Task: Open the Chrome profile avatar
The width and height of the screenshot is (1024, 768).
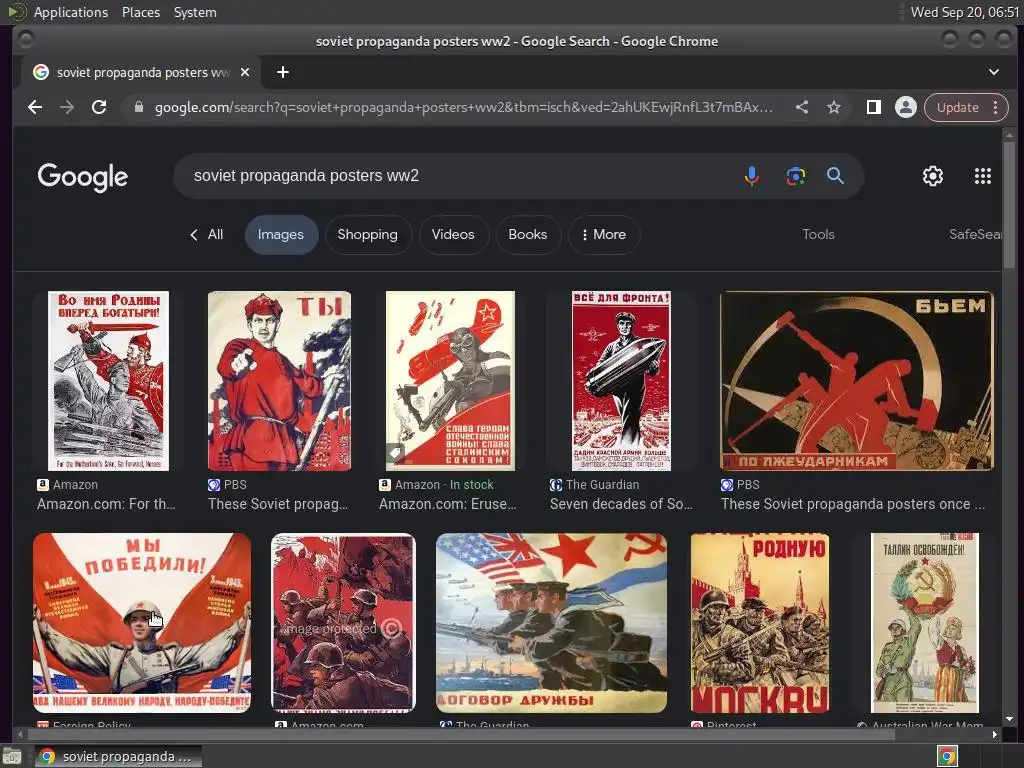Action: pos(906,107)
